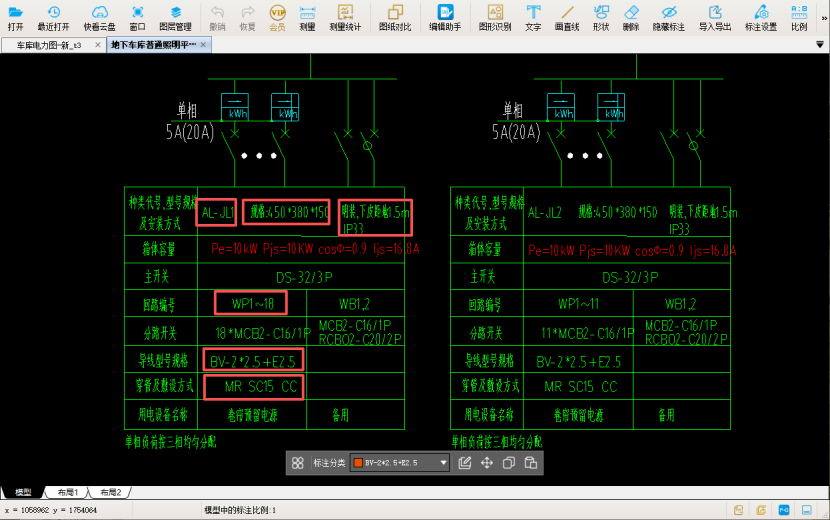Viewport: 830px width, 520px height.
Task: Select BV-2*2.5+E2.5 in the AL-JL1 table
Action: 253,362
